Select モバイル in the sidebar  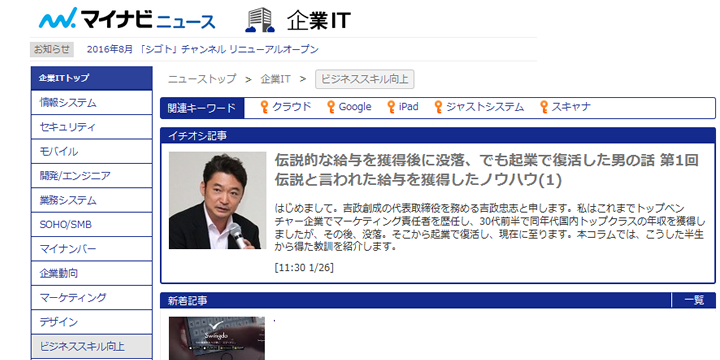[91, 151]
